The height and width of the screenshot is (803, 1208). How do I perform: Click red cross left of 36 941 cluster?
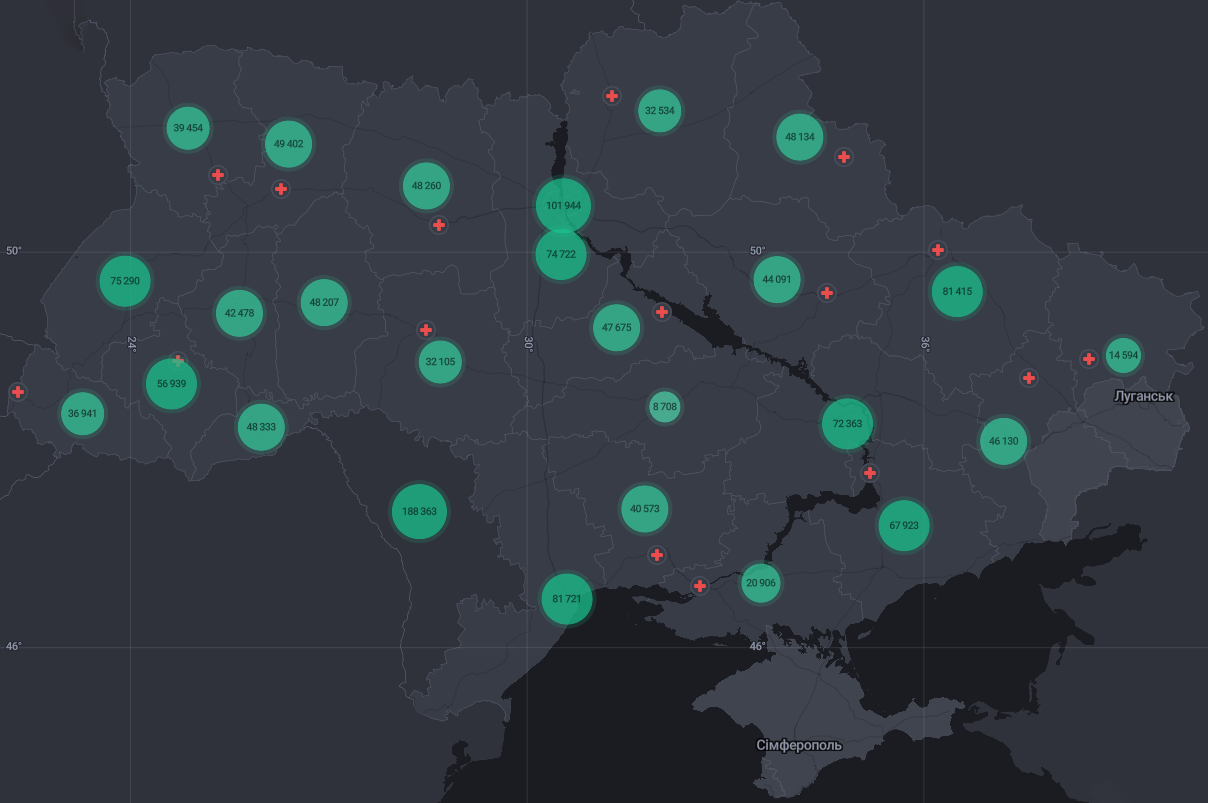(18, 392)
